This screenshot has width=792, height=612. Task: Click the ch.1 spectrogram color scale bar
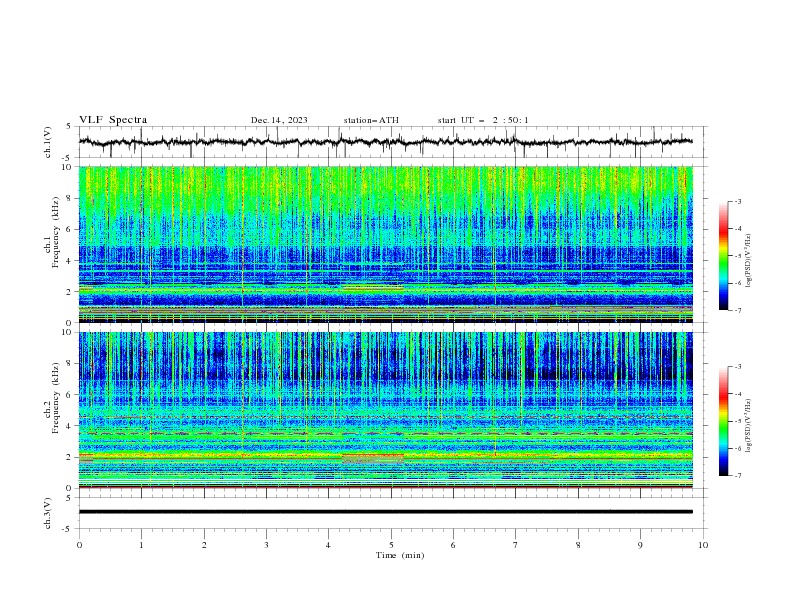coord(723,255)
